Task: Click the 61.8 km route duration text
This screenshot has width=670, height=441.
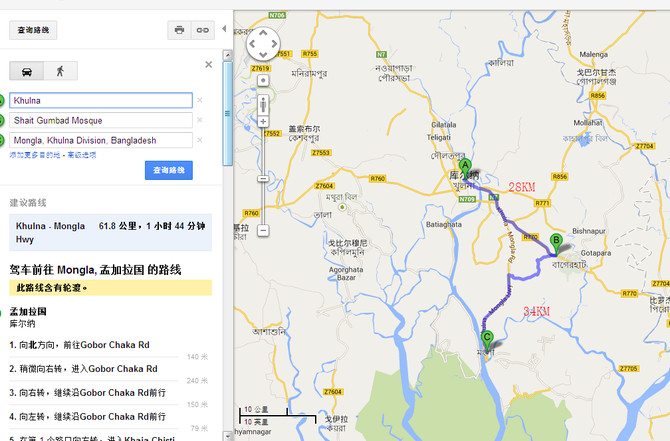Action: [x=152, y=226]
